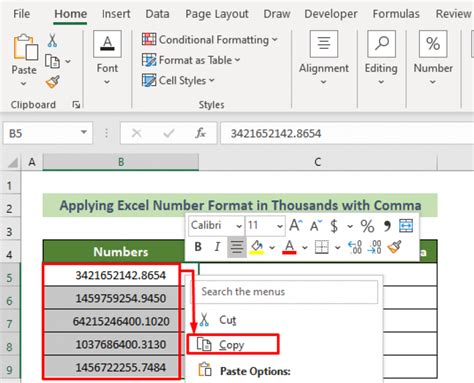This screenshot has height=383, width=474.
Task: Apply yellow fill color in mini toolbar
Action: (x=257, y=247)
